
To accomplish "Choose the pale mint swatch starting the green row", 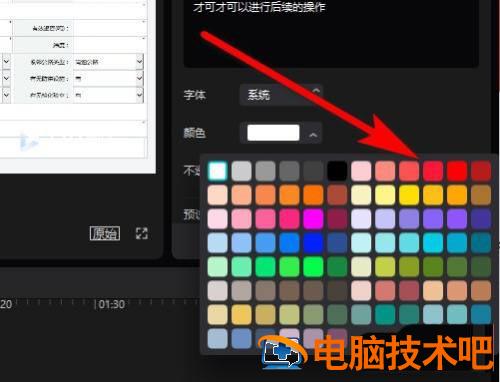I will 217,267.
